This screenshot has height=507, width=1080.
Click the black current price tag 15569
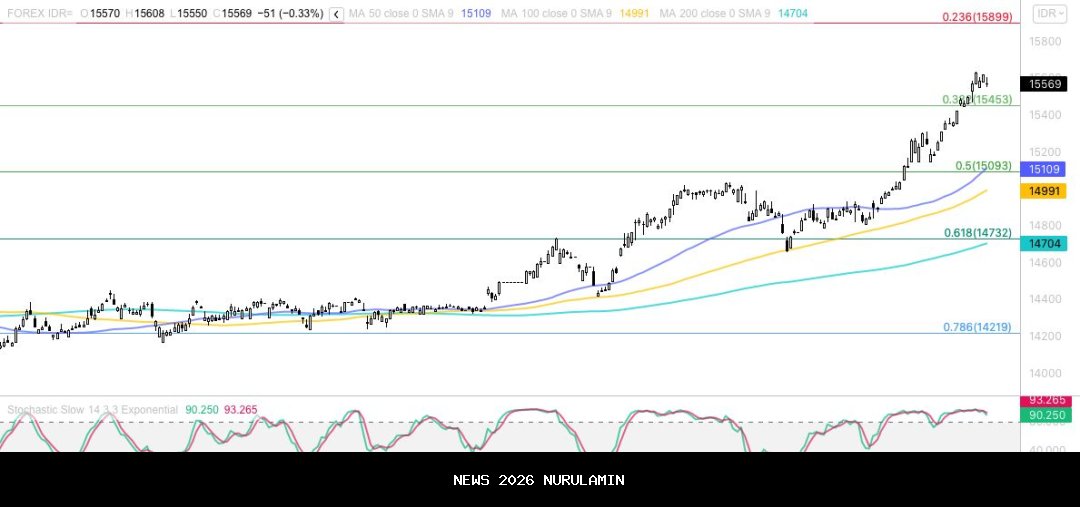click(1043, 85)
